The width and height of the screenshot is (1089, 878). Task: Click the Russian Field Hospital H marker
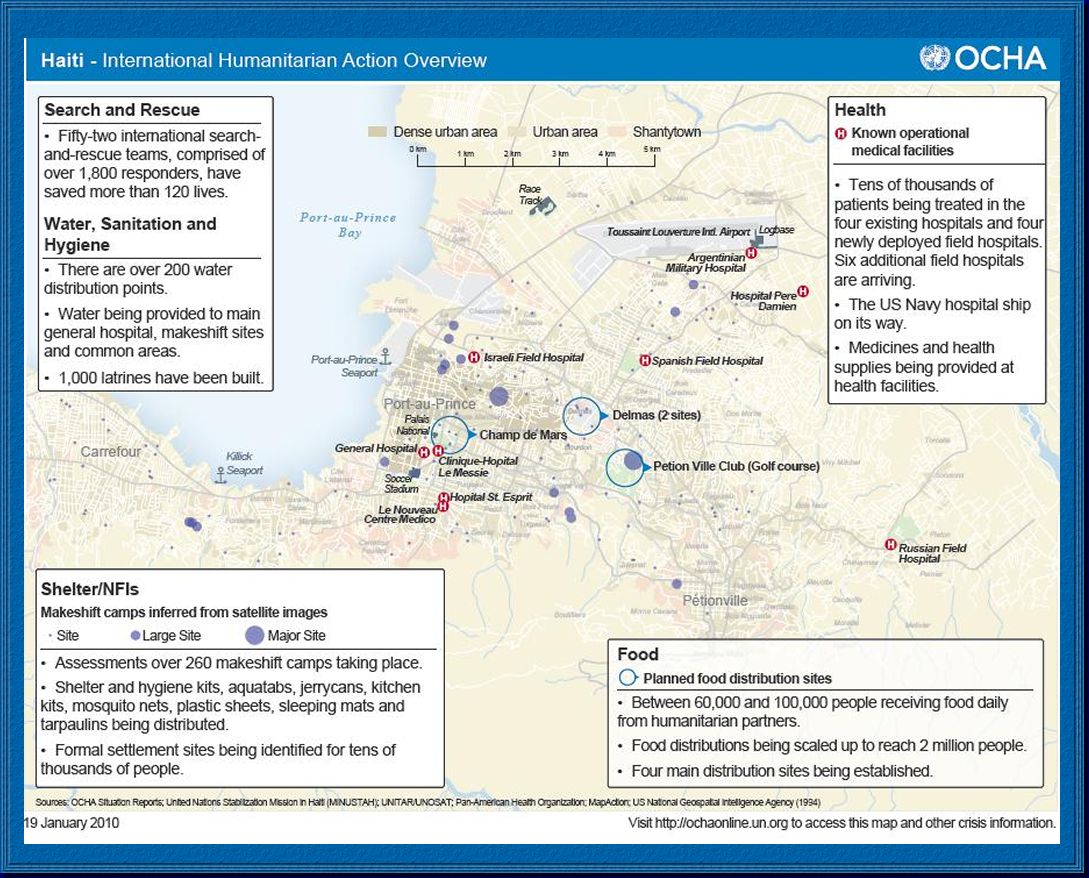click(x=890, y=545)
